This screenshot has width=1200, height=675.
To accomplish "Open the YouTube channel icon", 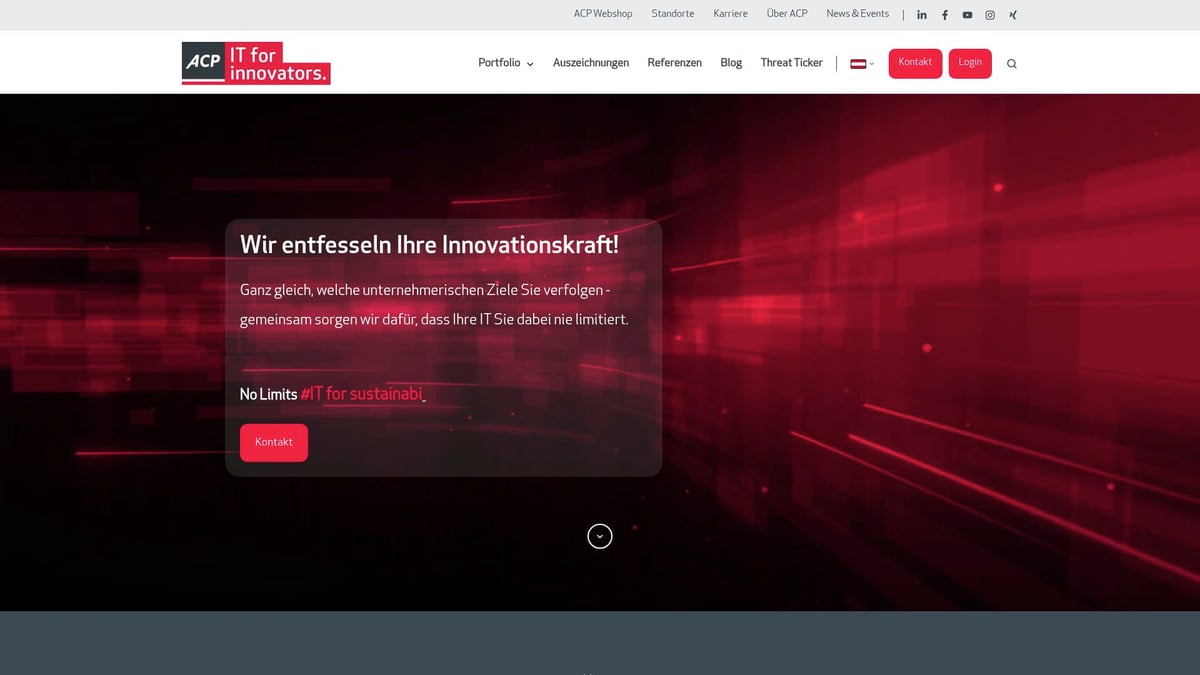I will [x=967, y=14].
